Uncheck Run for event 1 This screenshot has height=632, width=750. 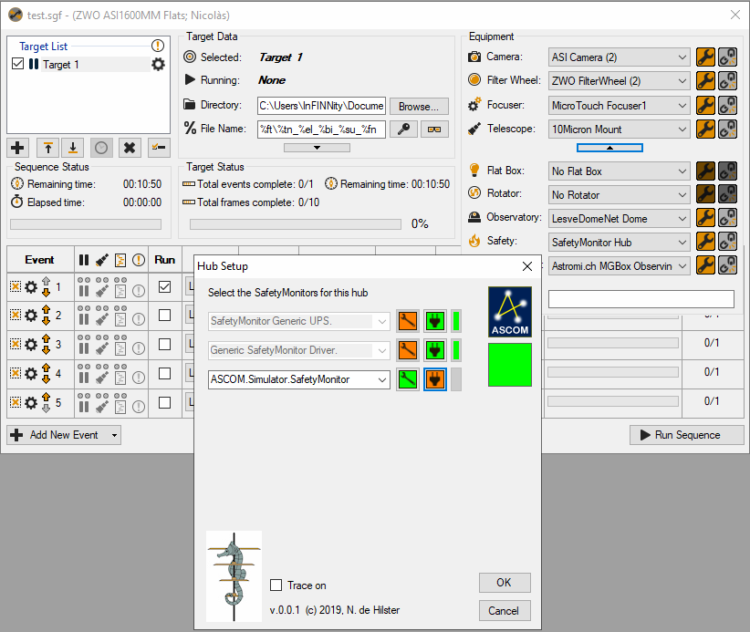165,287
